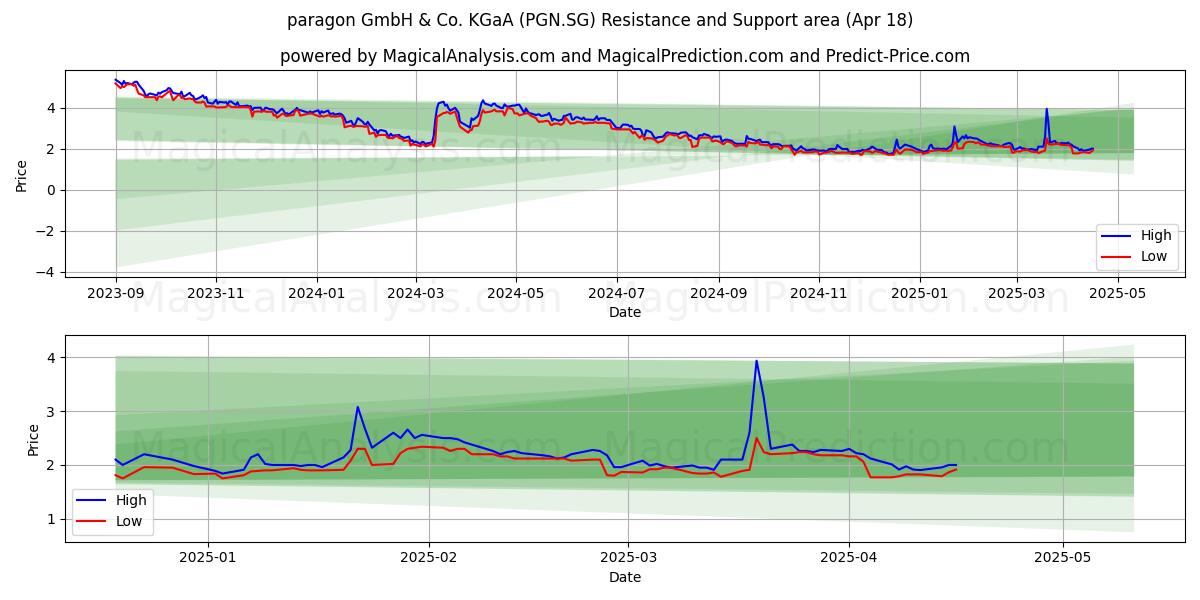Click '2025-01' on top chart date axis
This screenshot has width=1200, height=600.
tap(919, 294)
